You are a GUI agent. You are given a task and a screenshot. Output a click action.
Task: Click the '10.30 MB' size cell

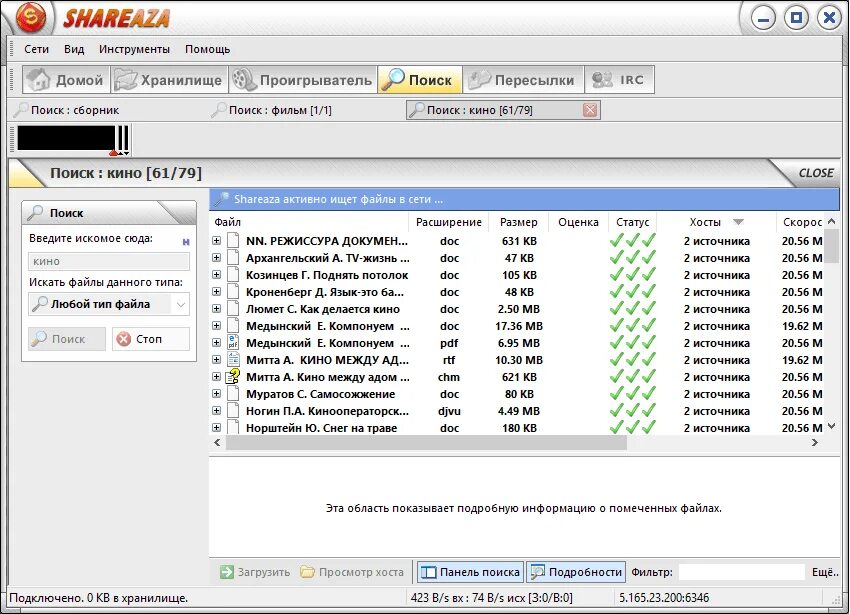[x=519, y=360]
